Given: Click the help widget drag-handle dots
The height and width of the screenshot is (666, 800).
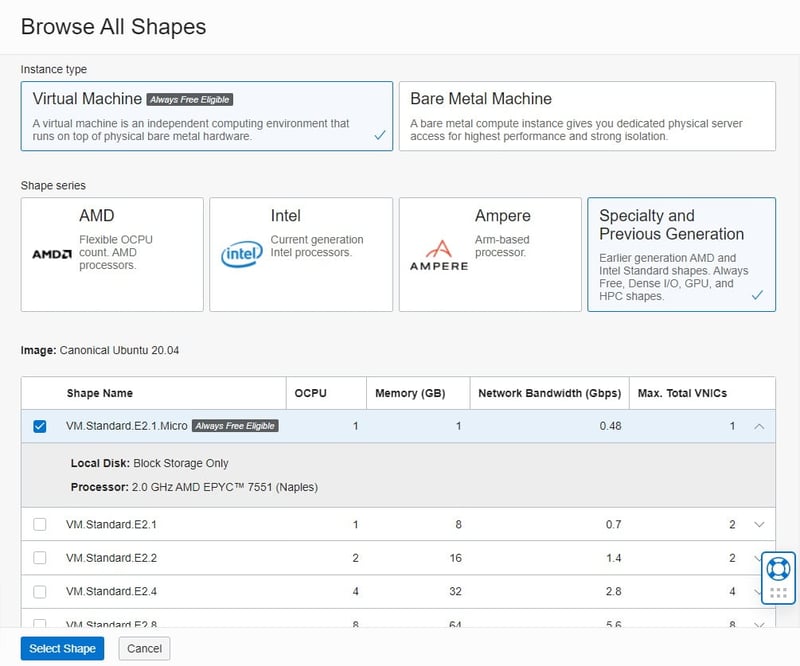Looking at the screenshot, I should (778, 592).
